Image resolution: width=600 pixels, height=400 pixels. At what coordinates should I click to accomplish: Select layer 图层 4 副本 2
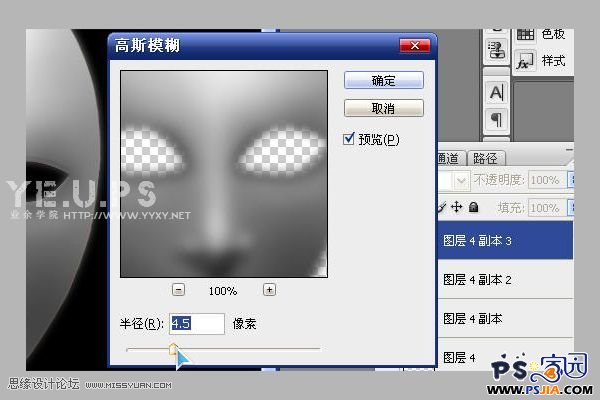tap(505, 280)
